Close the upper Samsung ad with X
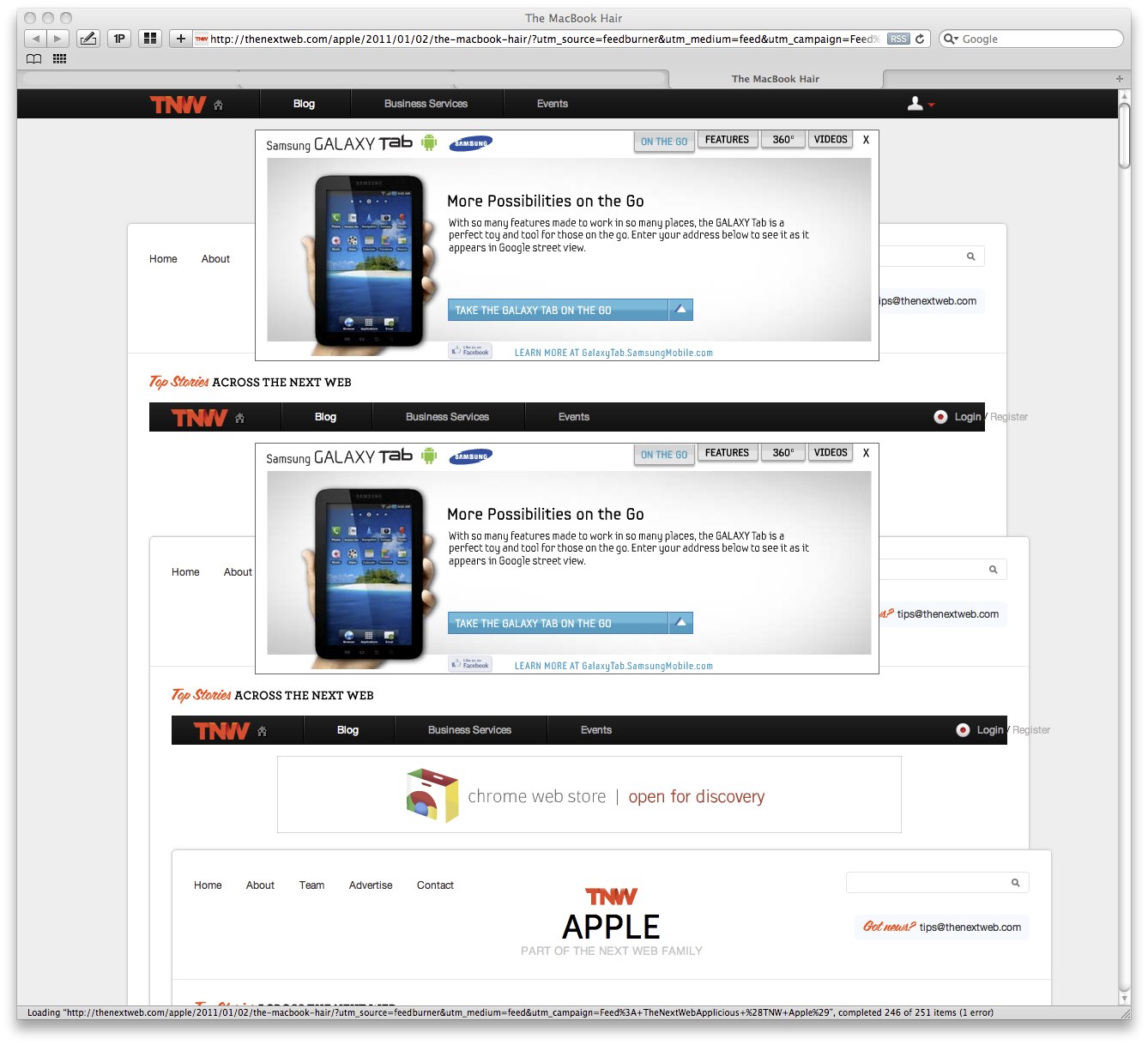1148x1045 pixels. pyautogui.click(x=866, y=140)
